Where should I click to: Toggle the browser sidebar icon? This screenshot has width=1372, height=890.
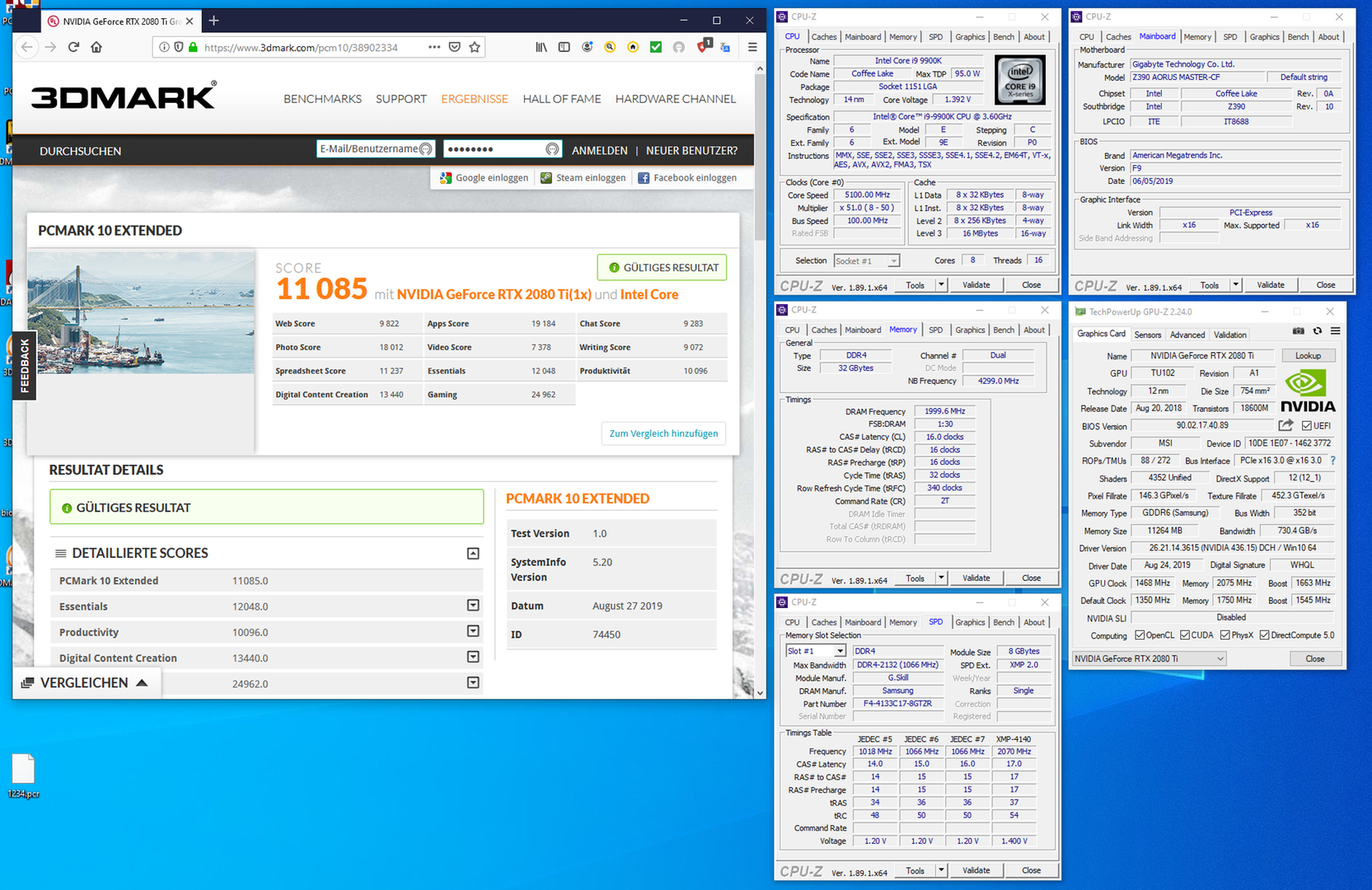[564, 47]
